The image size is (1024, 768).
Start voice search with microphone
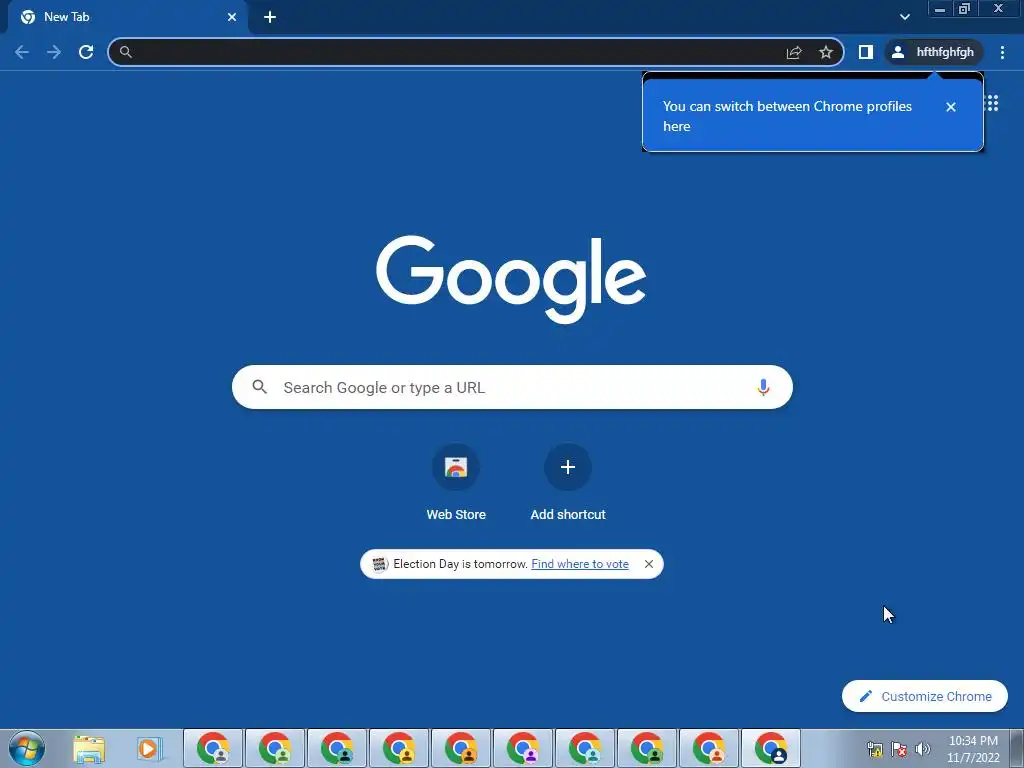[x=763, y=387]
